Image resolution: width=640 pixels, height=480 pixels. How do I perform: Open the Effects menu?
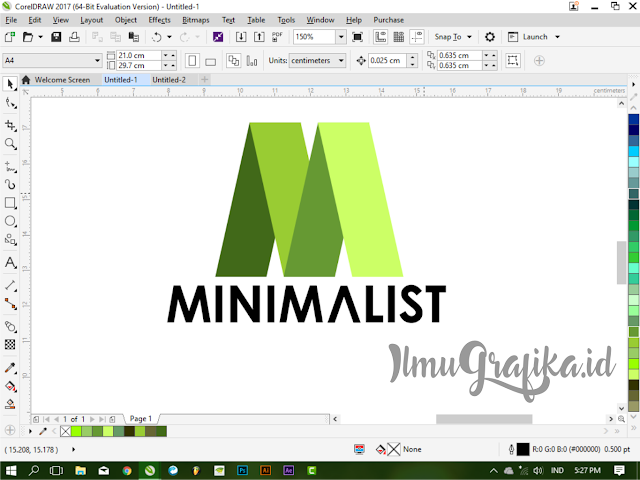(159, 20)
